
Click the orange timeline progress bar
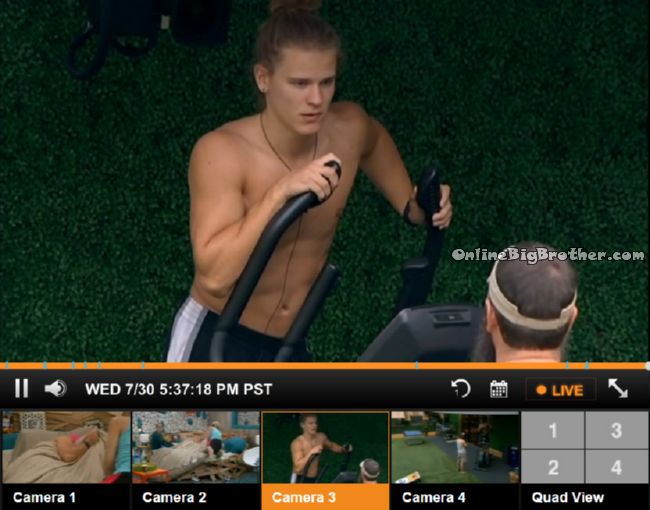click(x=325, y=366)
